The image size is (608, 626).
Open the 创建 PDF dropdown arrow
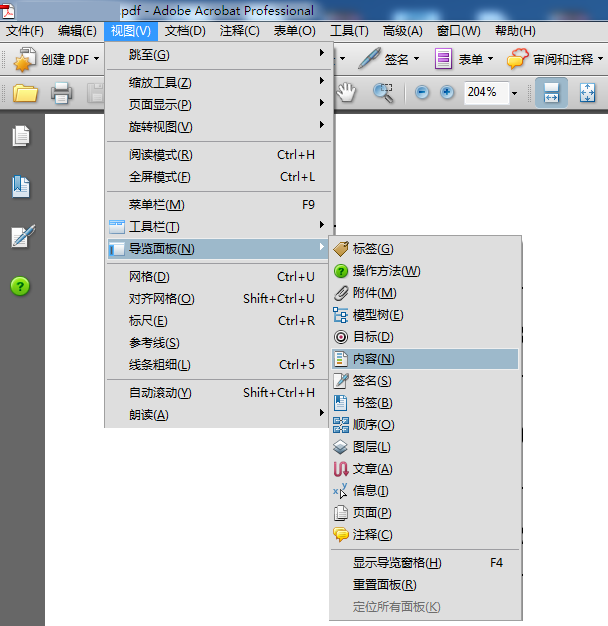pyautogui.click(x=96, y=59)
